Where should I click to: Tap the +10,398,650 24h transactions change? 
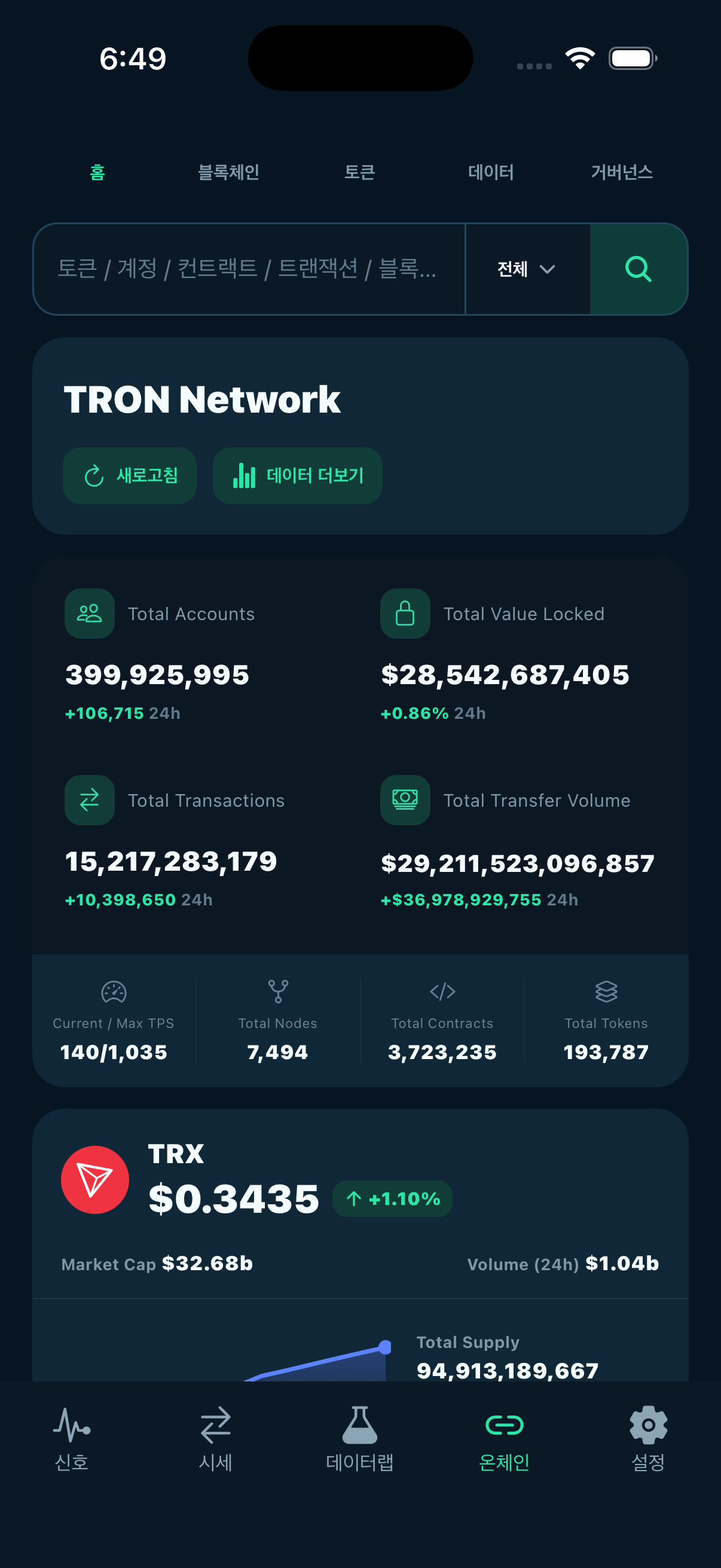pyautogui.click(x=139, y=899)
